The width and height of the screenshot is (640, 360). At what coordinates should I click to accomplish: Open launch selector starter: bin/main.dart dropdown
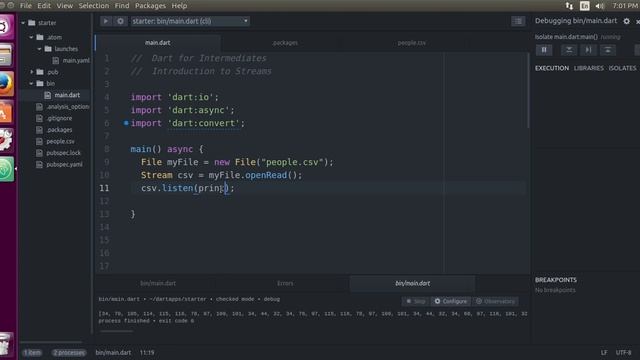(x=190, y=21)
